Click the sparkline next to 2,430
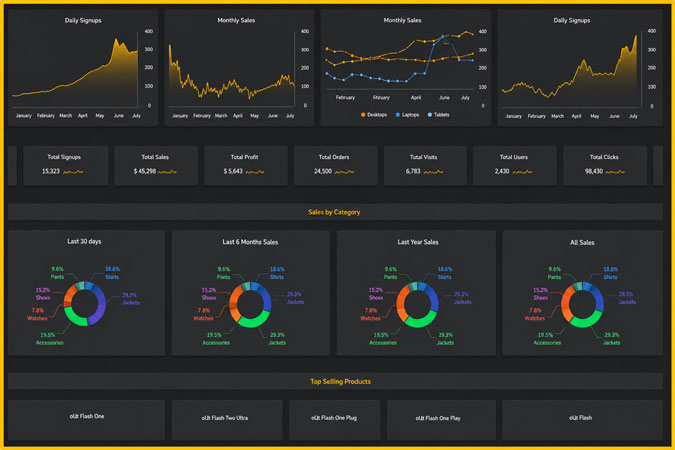 [522, 172]
